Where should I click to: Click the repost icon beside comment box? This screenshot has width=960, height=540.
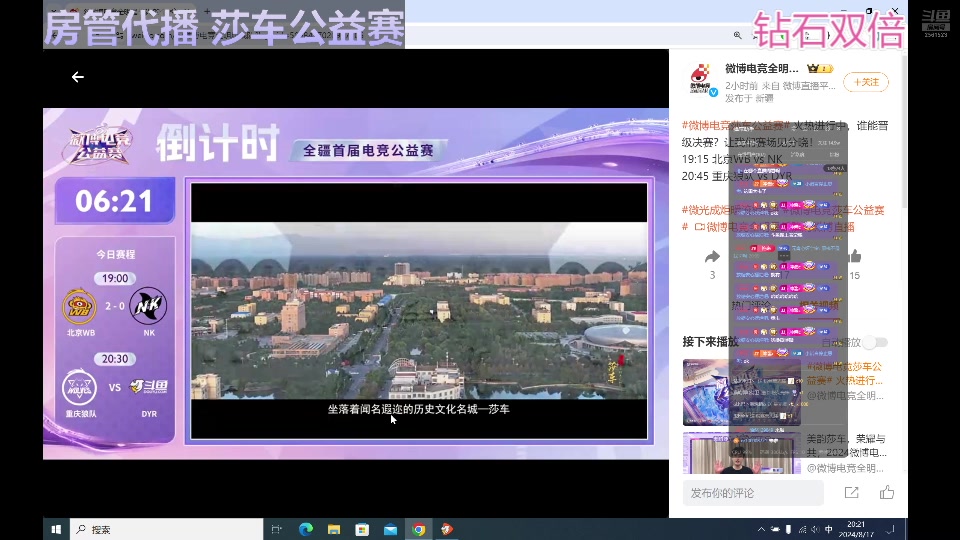(x=852, y=493)
